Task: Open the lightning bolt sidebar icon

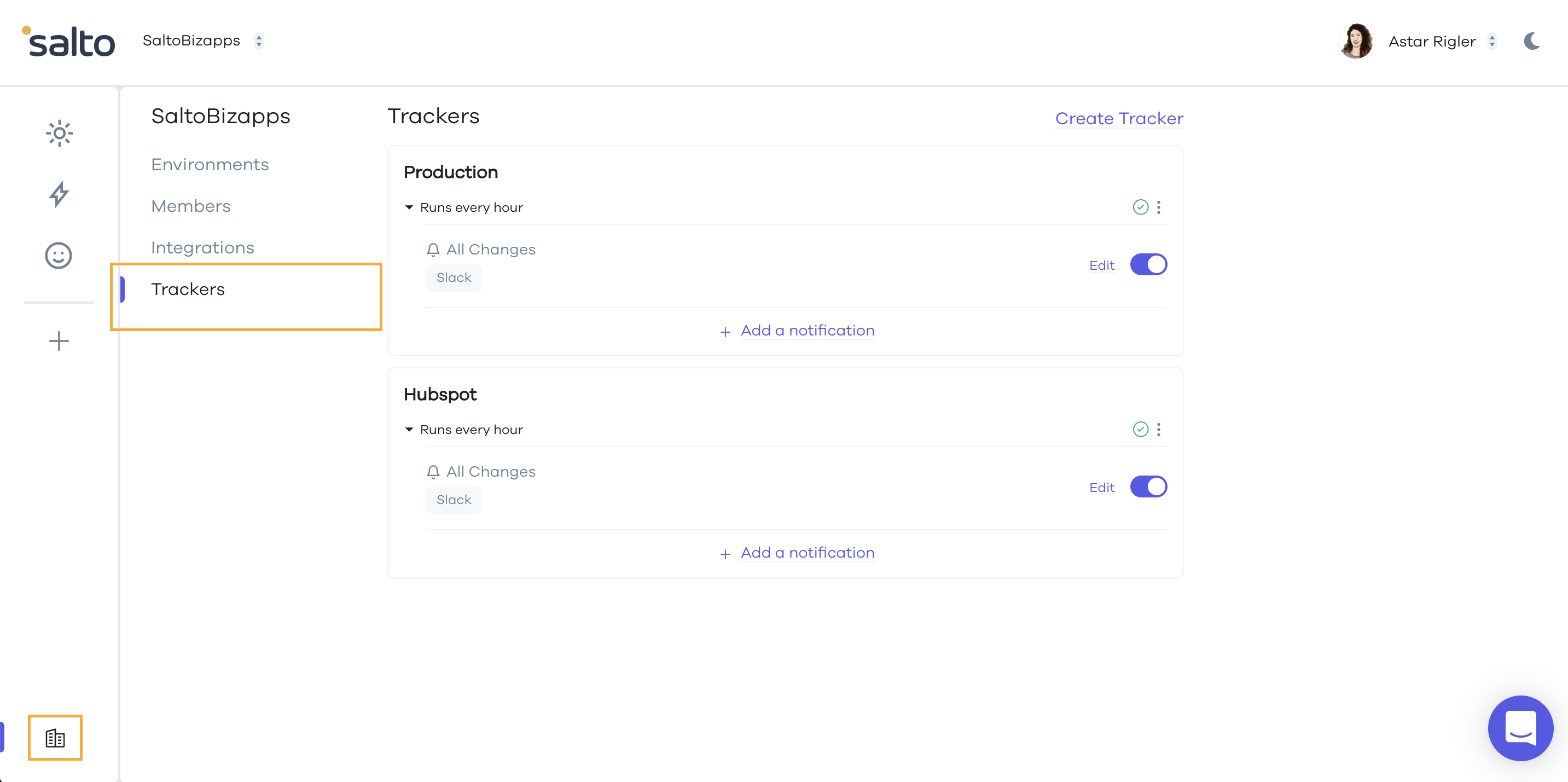Action: pyautogui.click(x=59, y=194)
